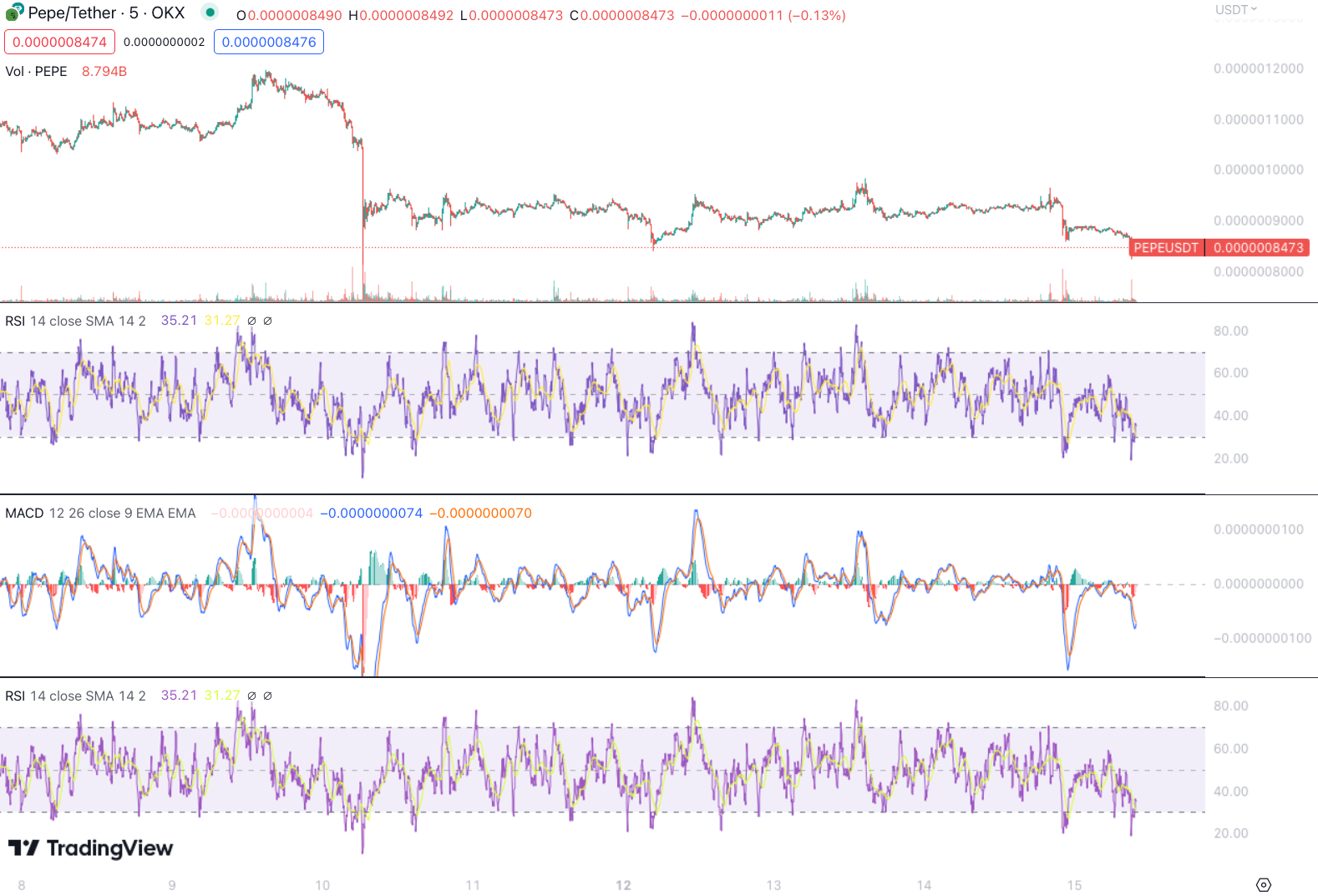The height and width of the screenshot is (896, 1318).
Task: Click date label 10 on the time axis
Action: (322, 885)
